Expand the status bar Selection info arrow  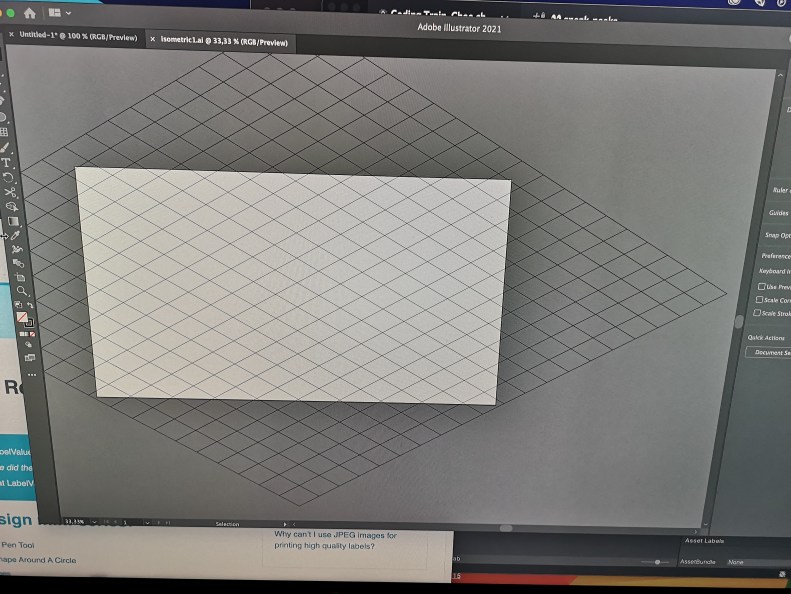click(x=287, y=523)
